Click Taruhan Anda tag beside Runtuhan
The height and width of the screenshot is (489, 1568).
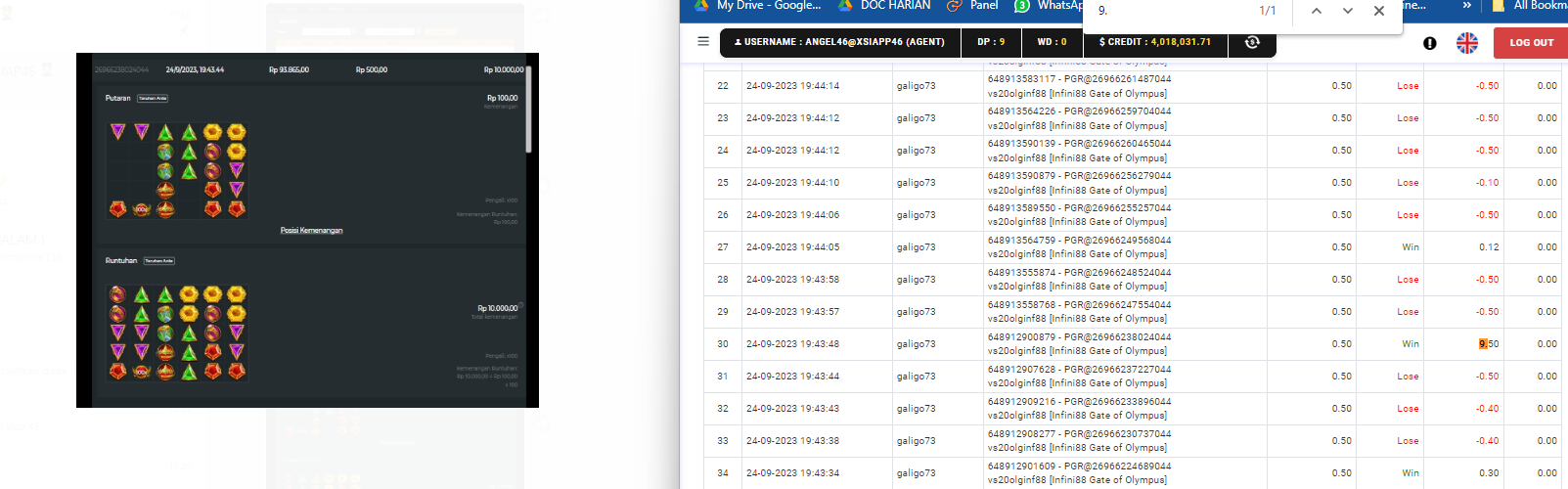click(159, 261)
